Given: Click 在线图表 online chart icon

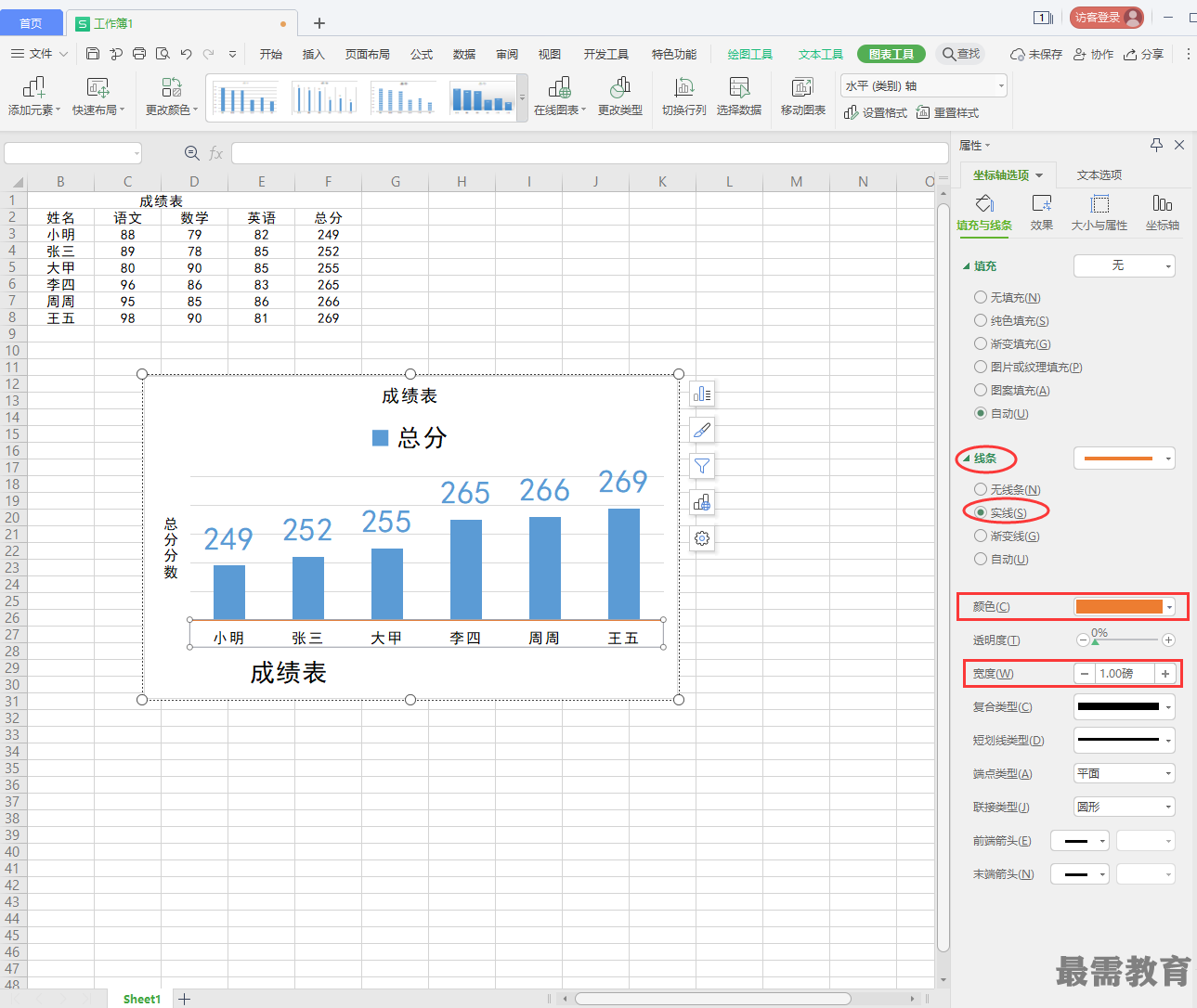Looking at the screenshot, I should pyautogui.click(x=560, y=97).
